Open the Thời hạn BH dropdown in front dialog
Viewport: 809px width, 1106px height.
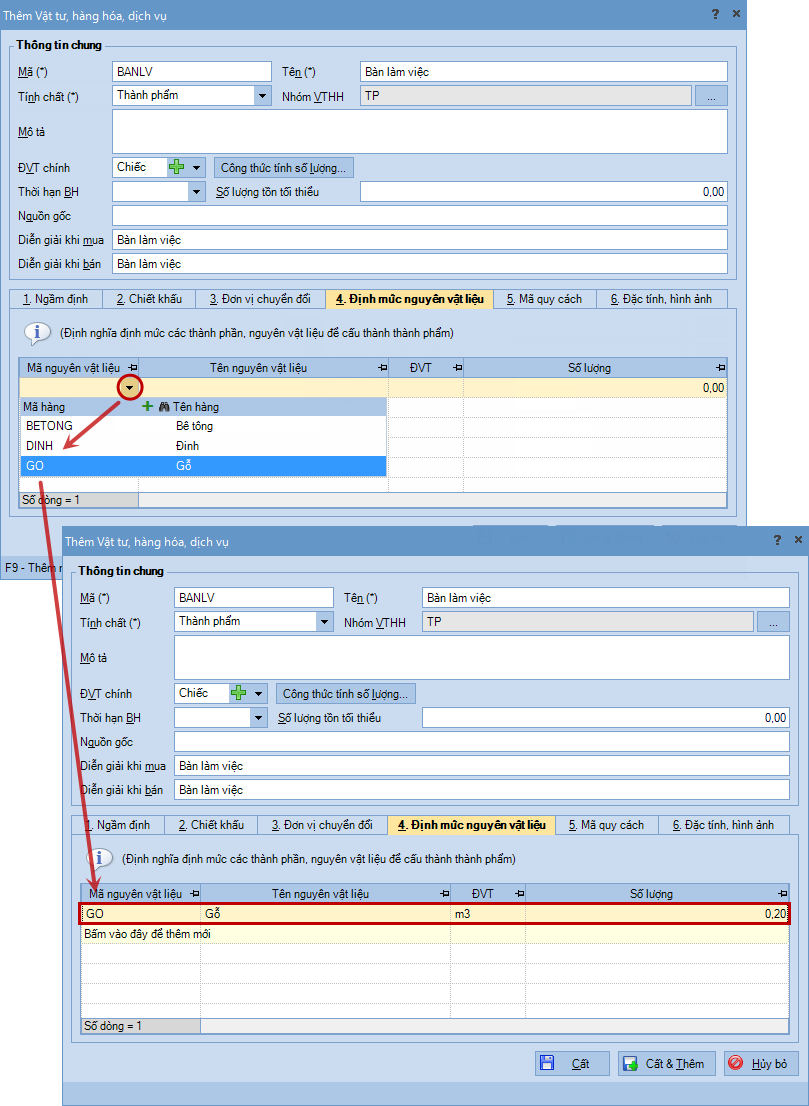(x=258, y=718)
